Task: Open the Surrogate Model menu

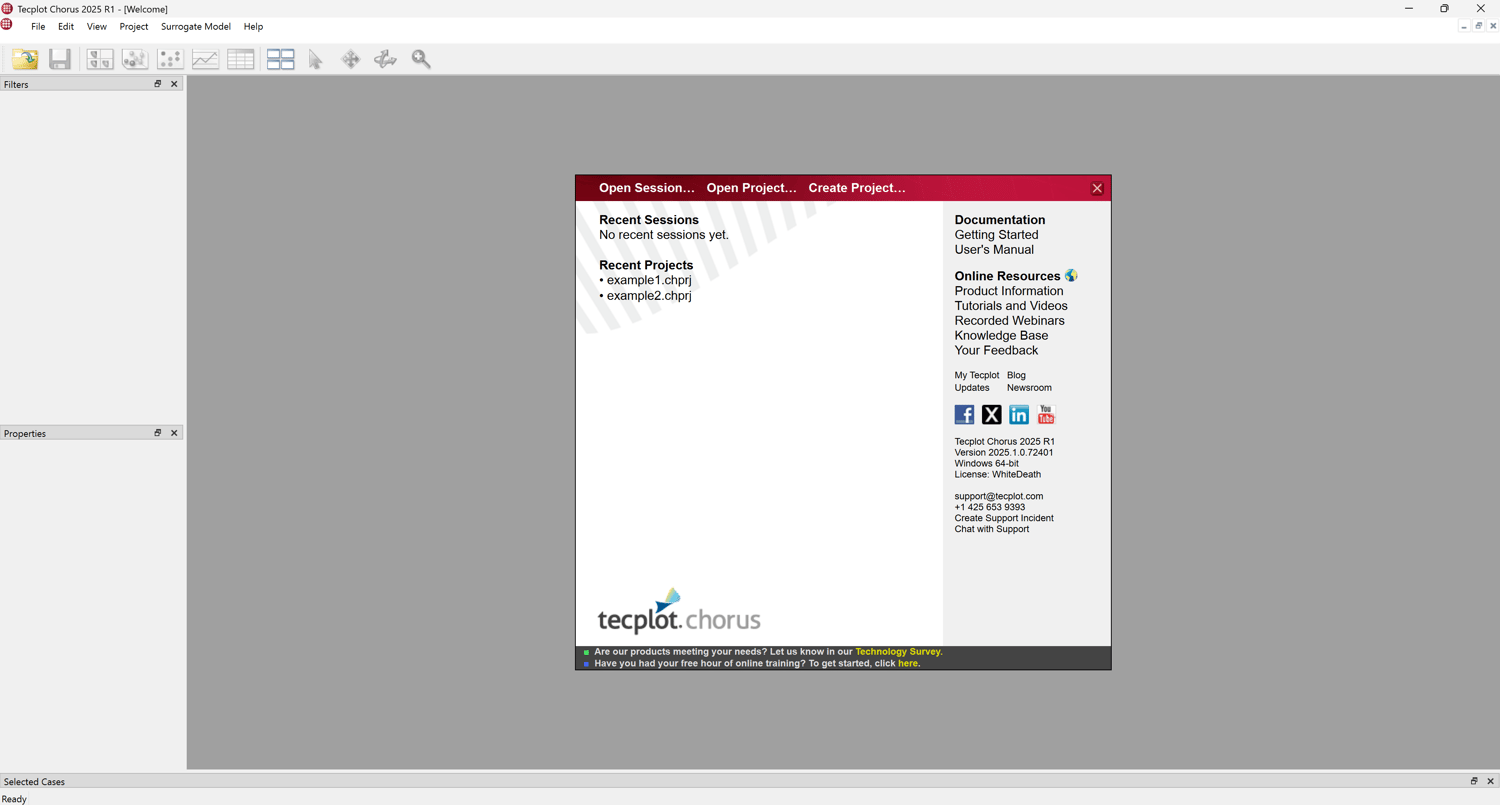Action: (196, 27)
